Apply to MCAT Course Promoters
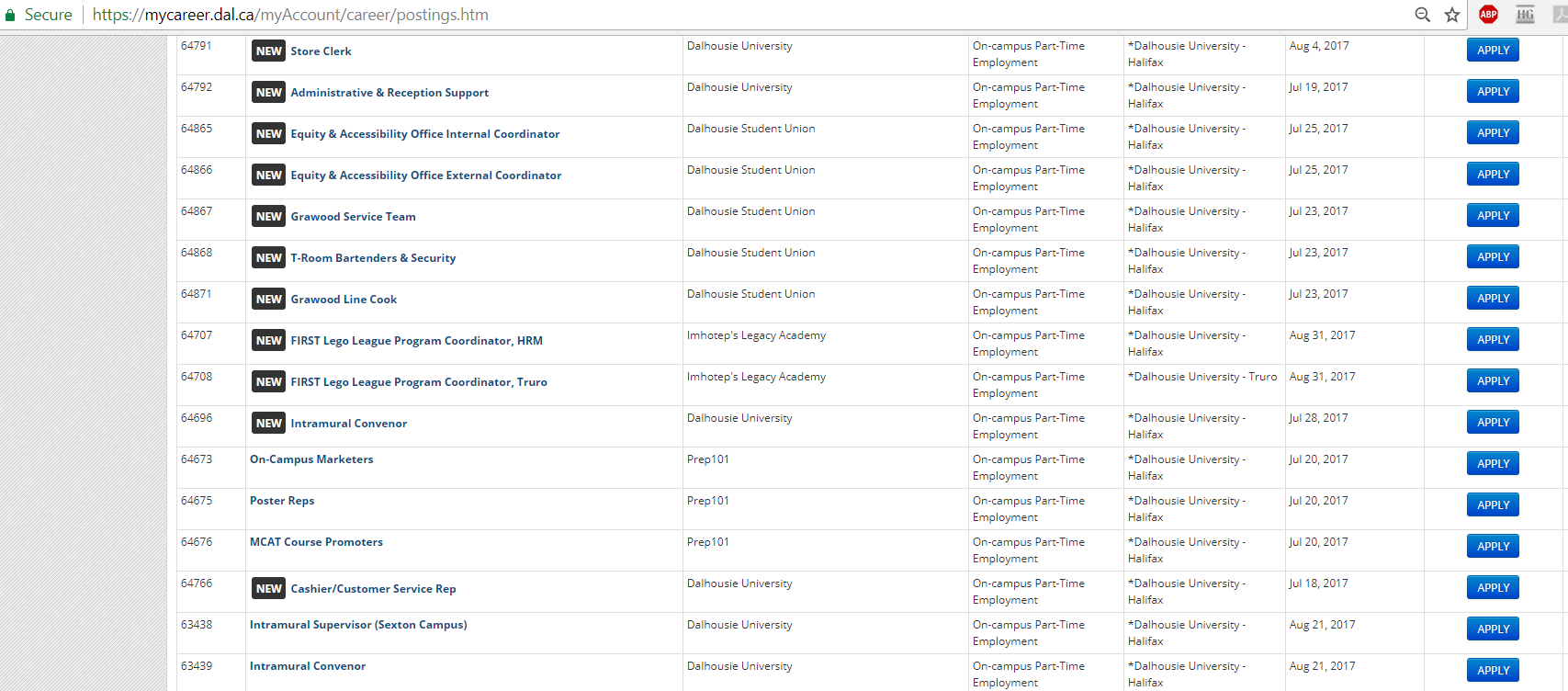Screen dimensions: 1568x691 point(1493,547)
